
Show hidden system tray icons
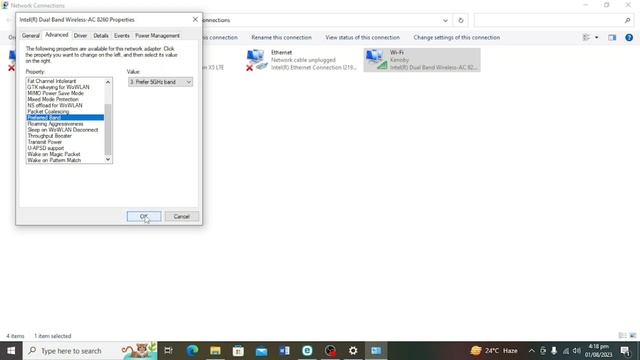[531, 351]
